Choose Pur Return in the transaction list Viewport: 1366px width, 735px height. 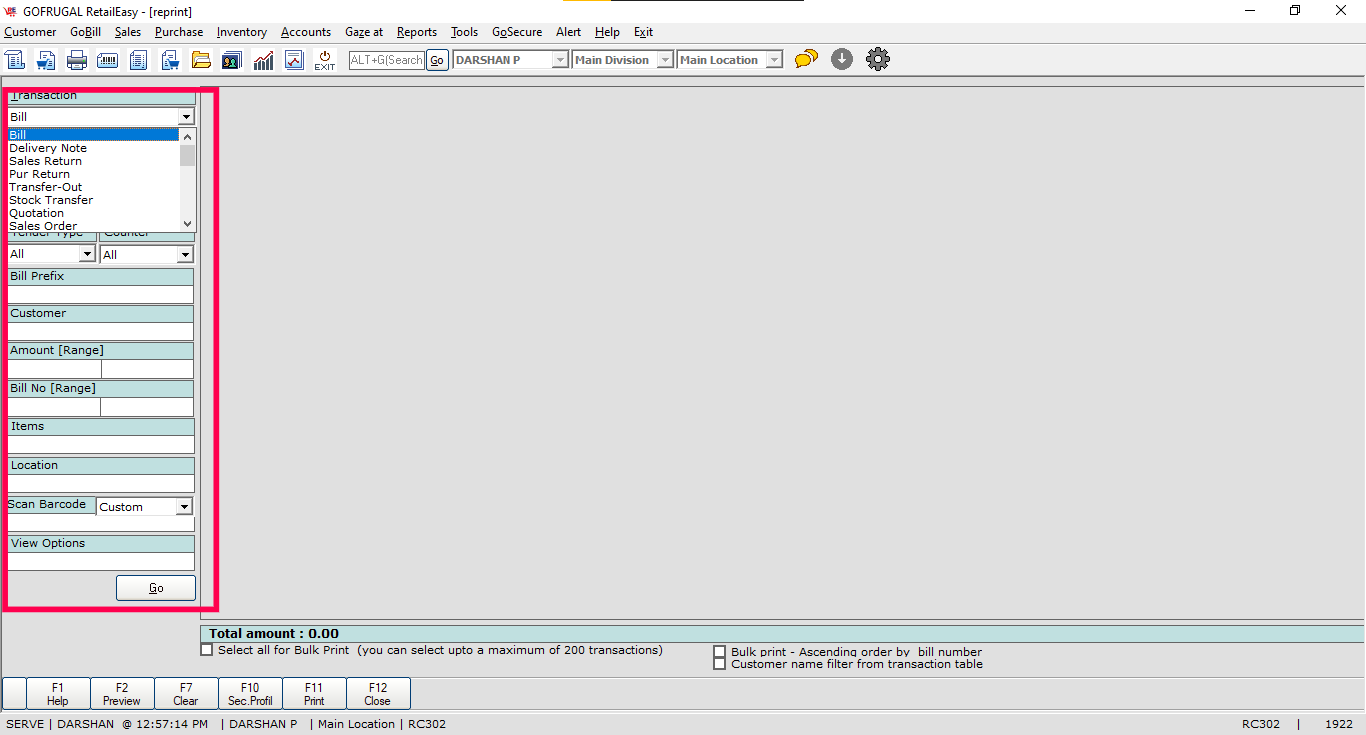click(94, 174)
